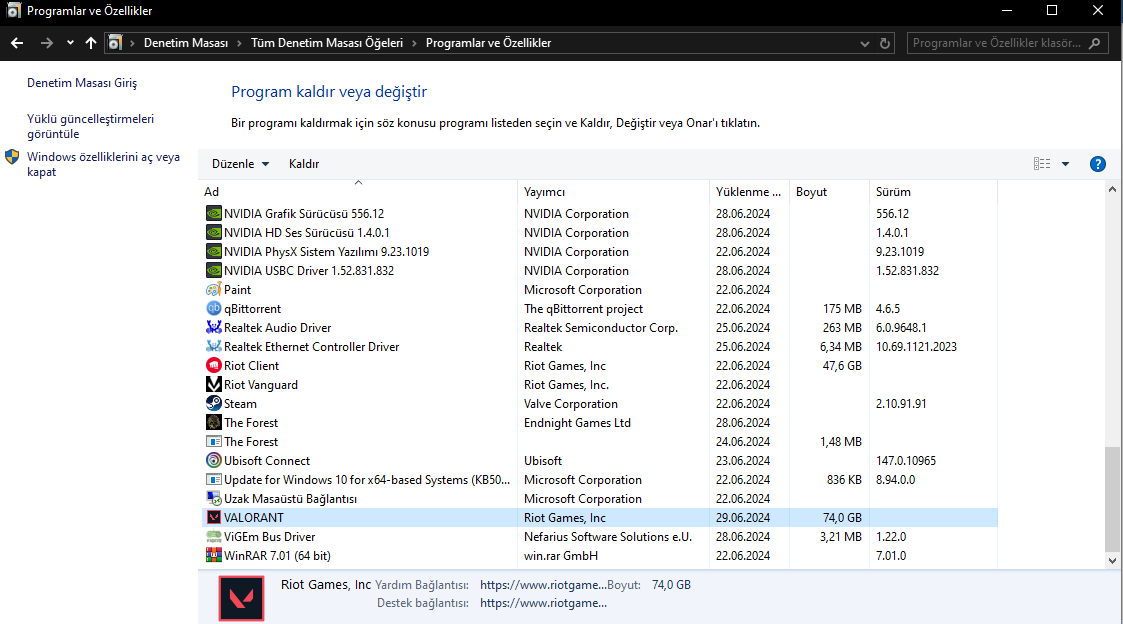
Task: Click the search magnifier icon
Action: 1094,43
